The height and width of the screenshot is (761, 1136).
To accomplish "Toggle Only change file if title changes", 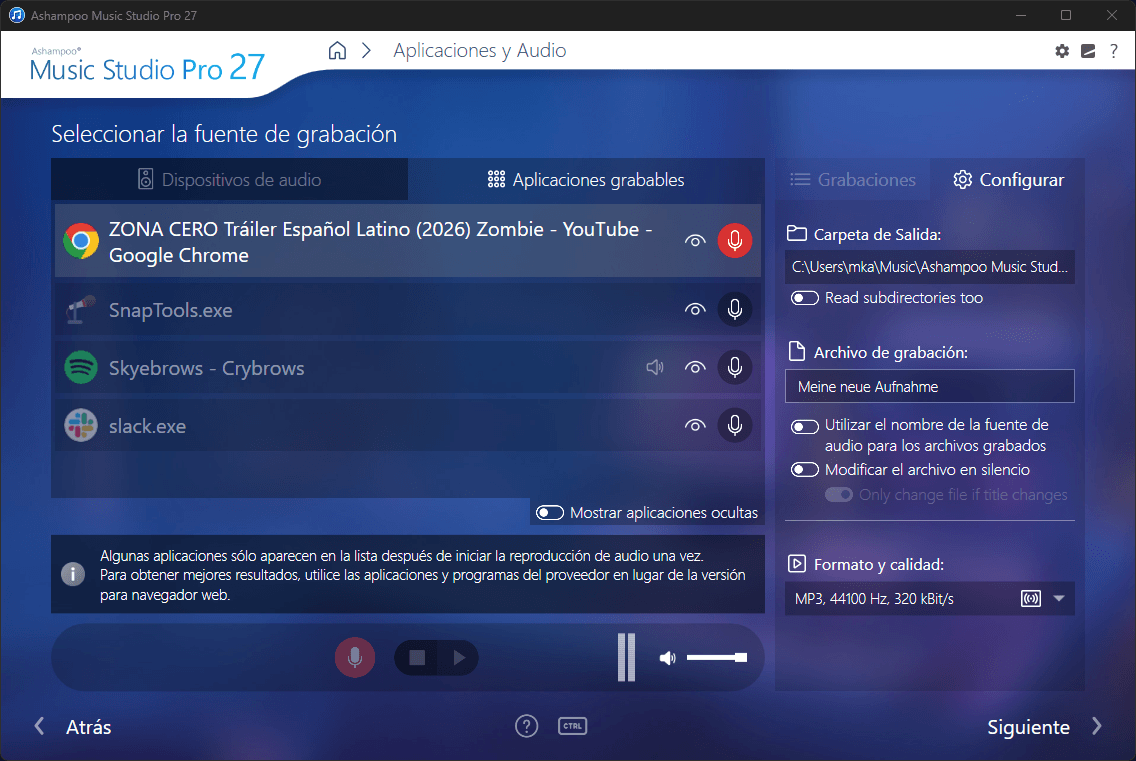I will 839,494.
